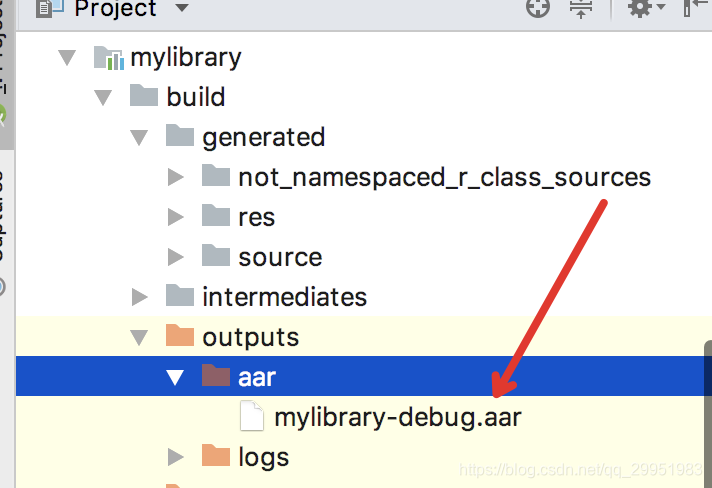The height and width of the screenshot is (488, 712).
Task: Select the res folder label
Action: click(x=257, y=218)
